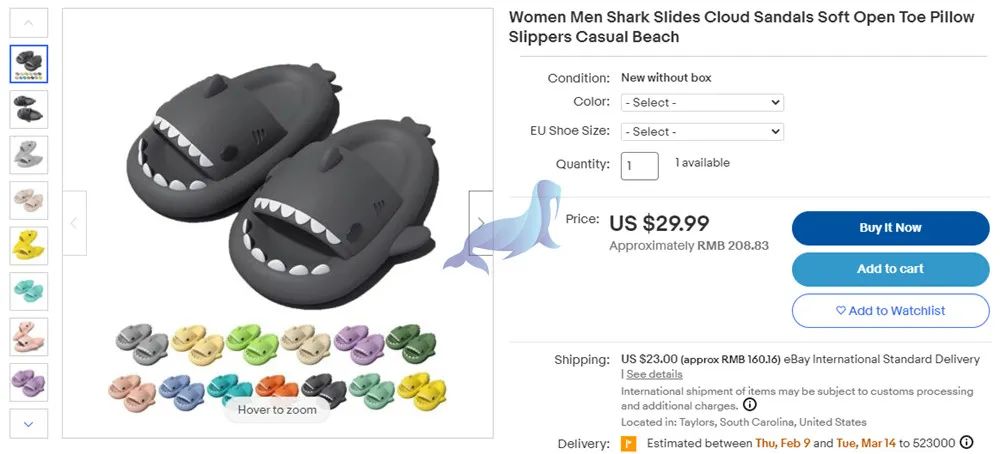Select the black shark slides thumbnail
The height and width of the screenshot is (454, 1000).
pyautogui.click(x=29, y=109)
